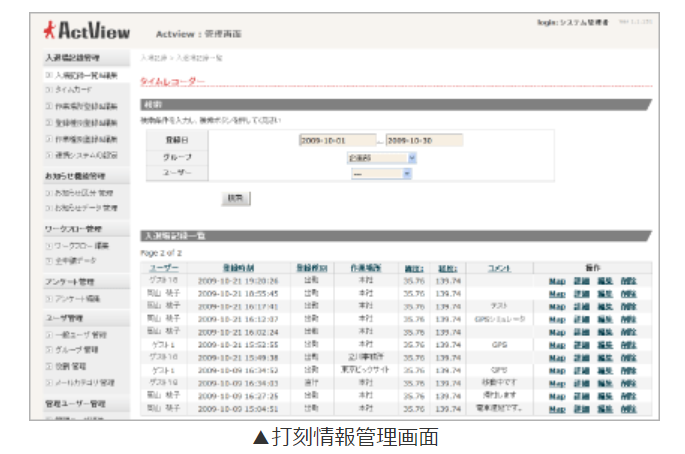Click the icon beside ワークフロー編集
This screenshot has width=685, height=454.
tap(49, 245)
